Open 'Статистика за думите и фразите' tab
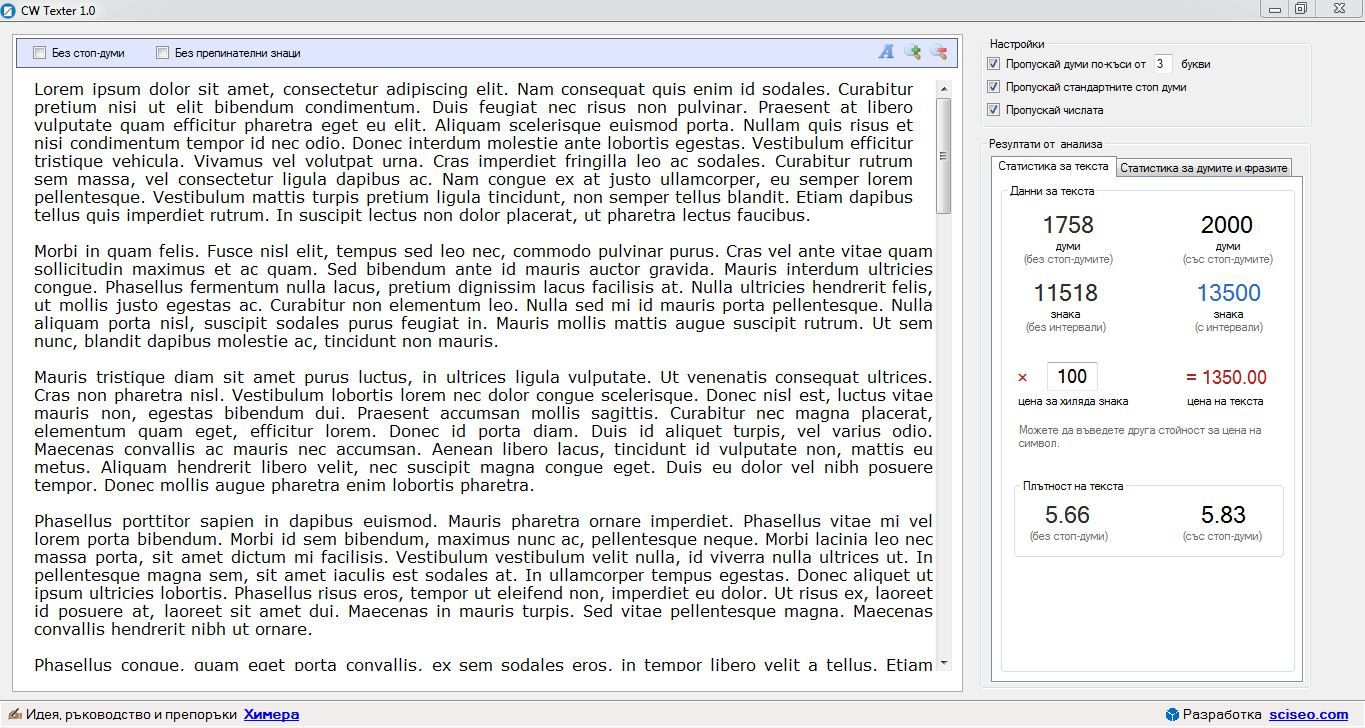 1203,168
